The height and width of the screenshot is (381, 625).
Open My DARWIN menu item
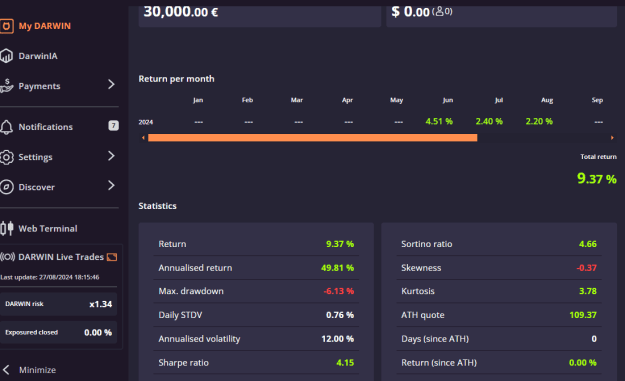[45, 26]
